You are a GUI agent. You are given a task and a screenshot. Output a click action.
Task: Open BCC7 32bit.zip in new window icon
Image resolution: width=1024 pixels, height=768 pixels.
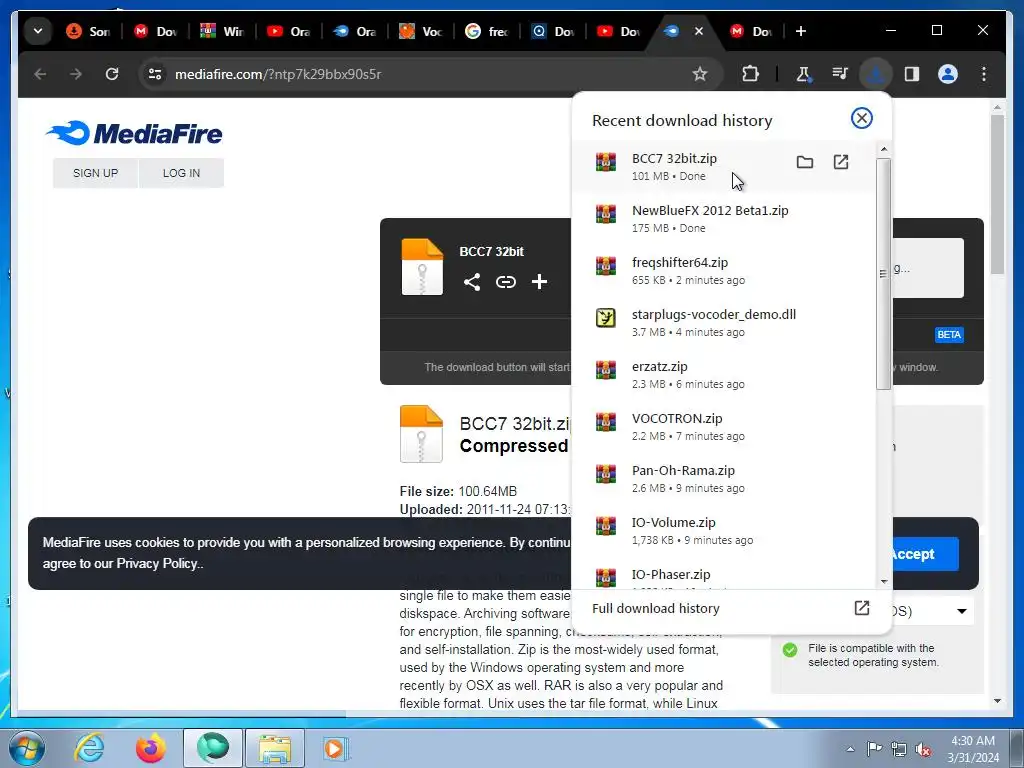pos(840,162)
